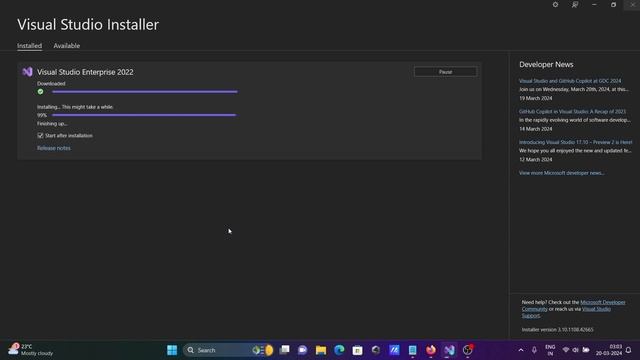Screen dimensions: 640x360
Task: Click the installing progress bar at 99%
Action: [x=144, y=115]
